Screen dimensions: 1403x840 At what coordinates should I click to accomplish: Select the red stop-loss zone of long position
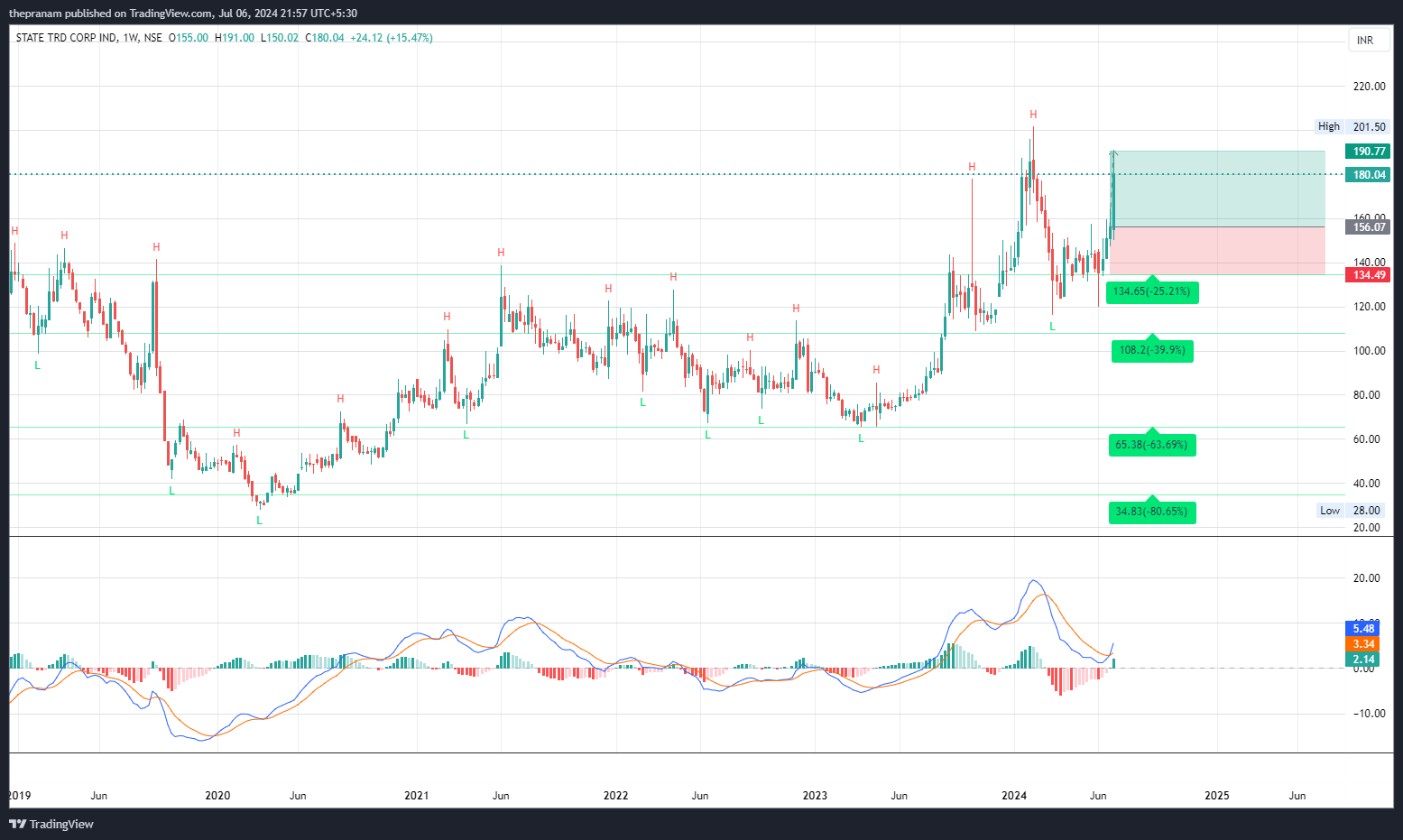(x=1219, y=251)
